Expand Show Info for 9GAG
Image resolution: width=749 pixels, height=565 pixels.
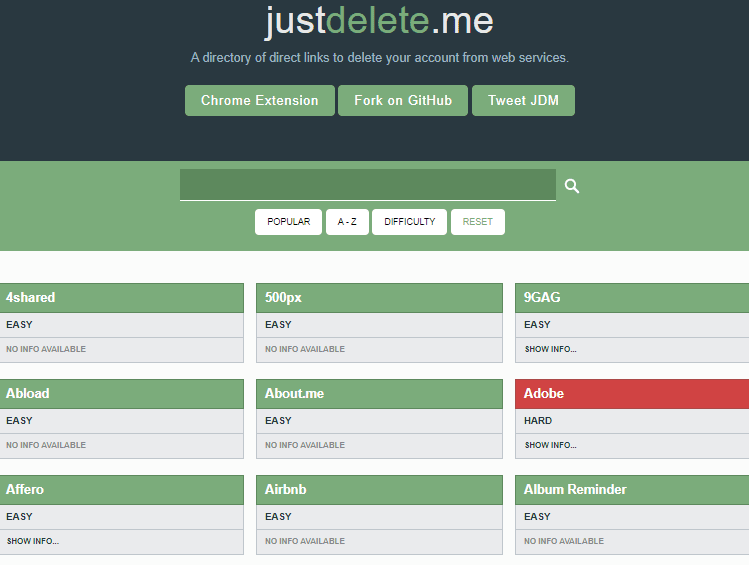coord(550,349)
